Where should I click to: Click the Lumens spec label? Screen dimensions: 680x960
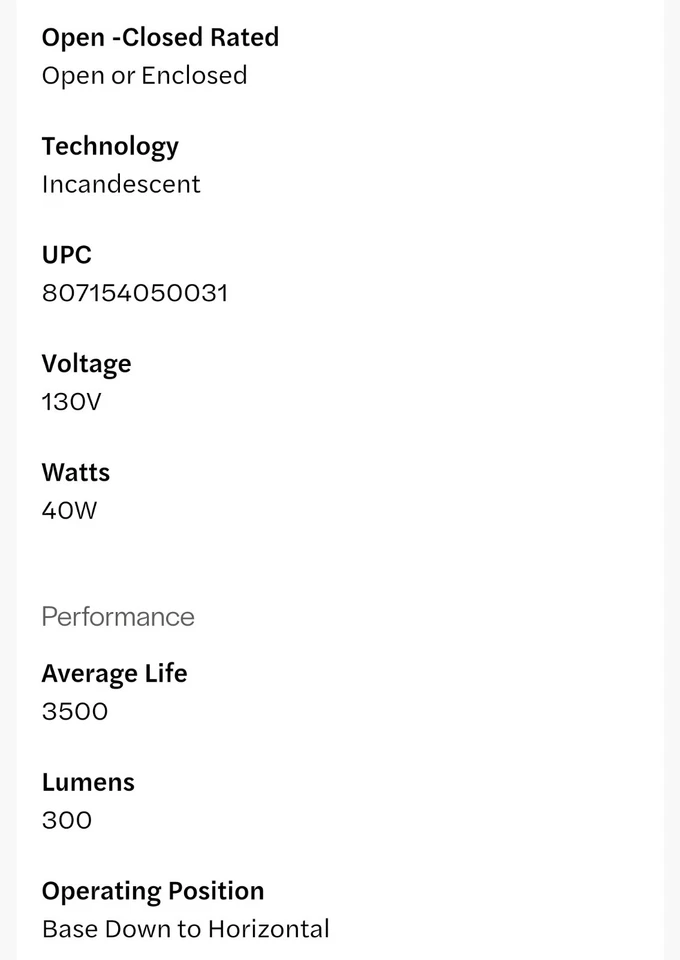point(88,783)
